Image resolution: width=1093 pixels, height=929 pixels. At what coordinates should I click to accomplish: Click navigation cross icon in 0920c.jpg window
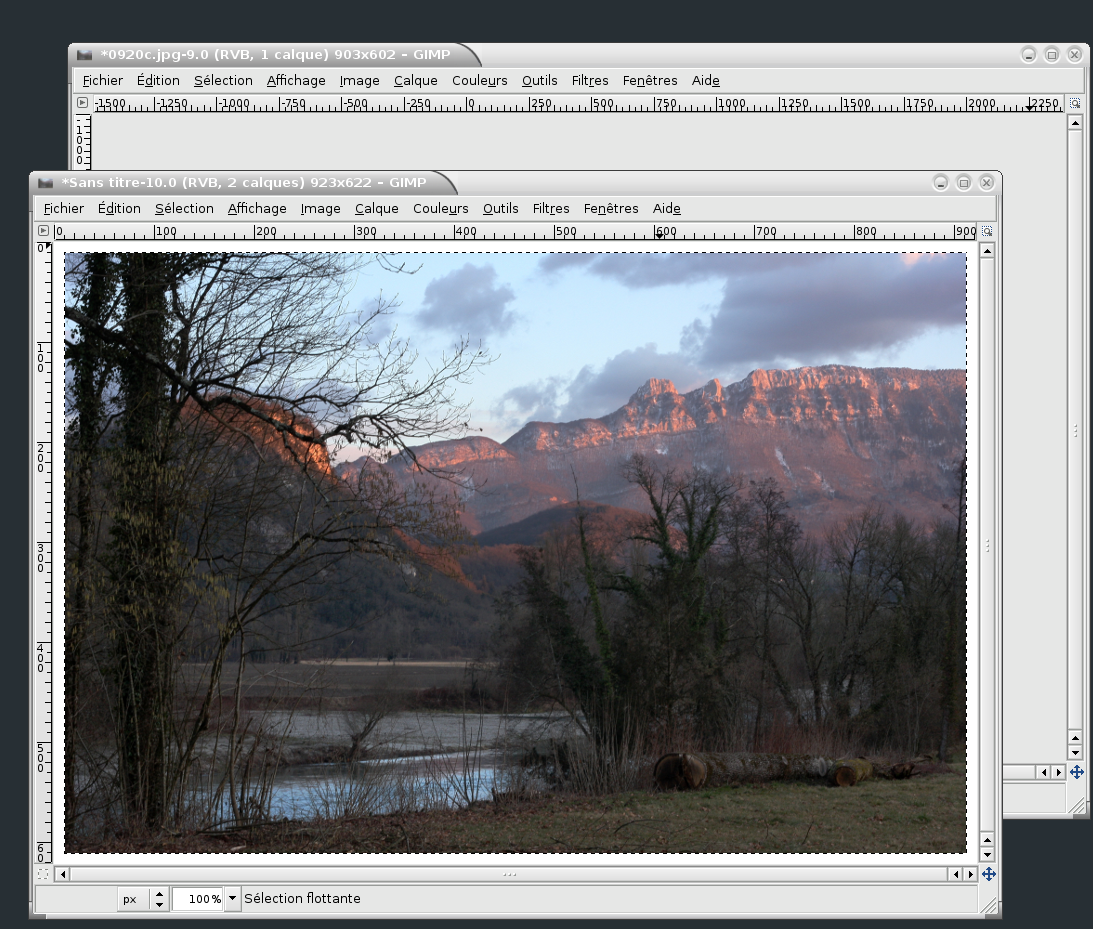pos(1076,772)
